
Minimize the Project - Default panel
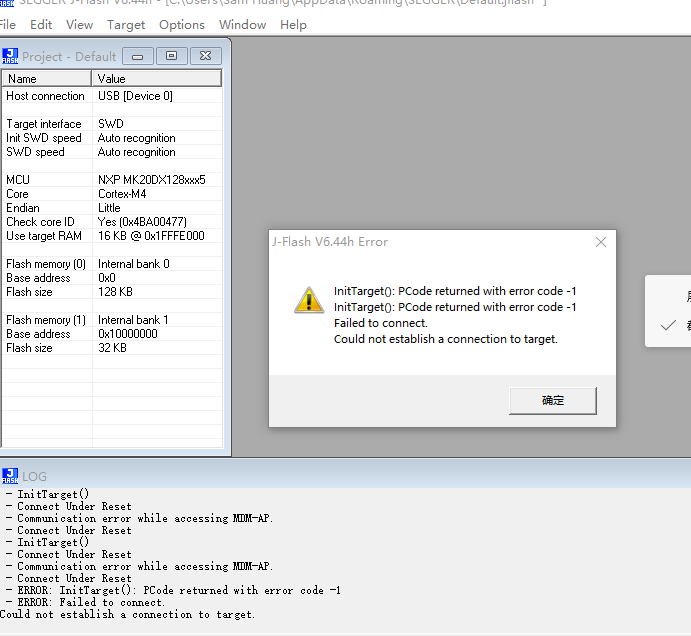(137, 56)
